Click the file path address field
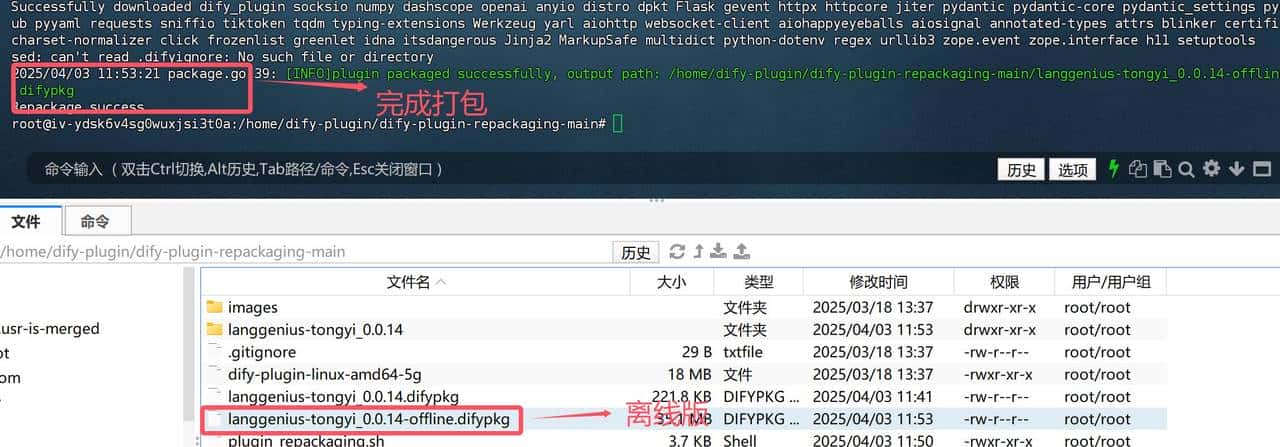The height and width of the screenshot is (447, 1280). click(305, 252)
